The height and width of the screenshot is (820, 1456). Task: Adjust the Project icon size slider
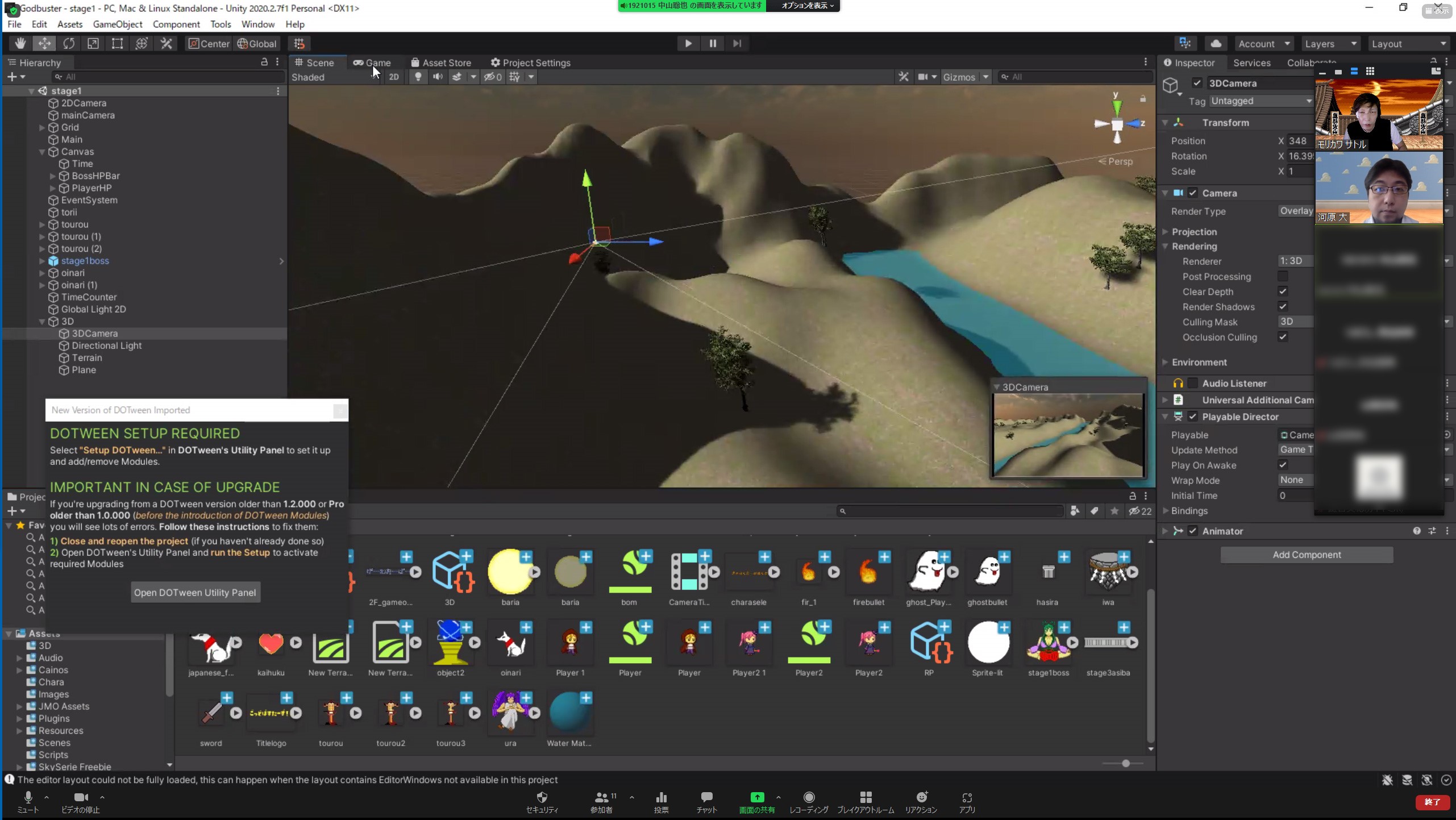coord(1125,763)
